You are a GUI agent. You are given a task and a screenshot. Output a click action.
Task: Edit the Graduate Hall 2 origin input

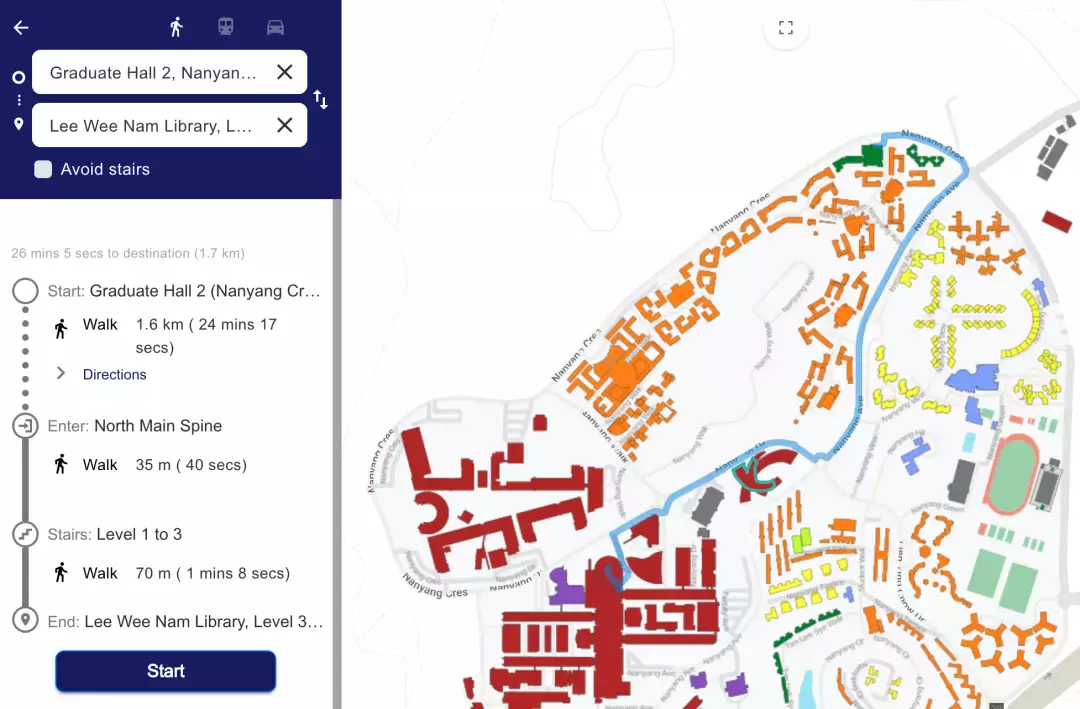pos(153,73)
